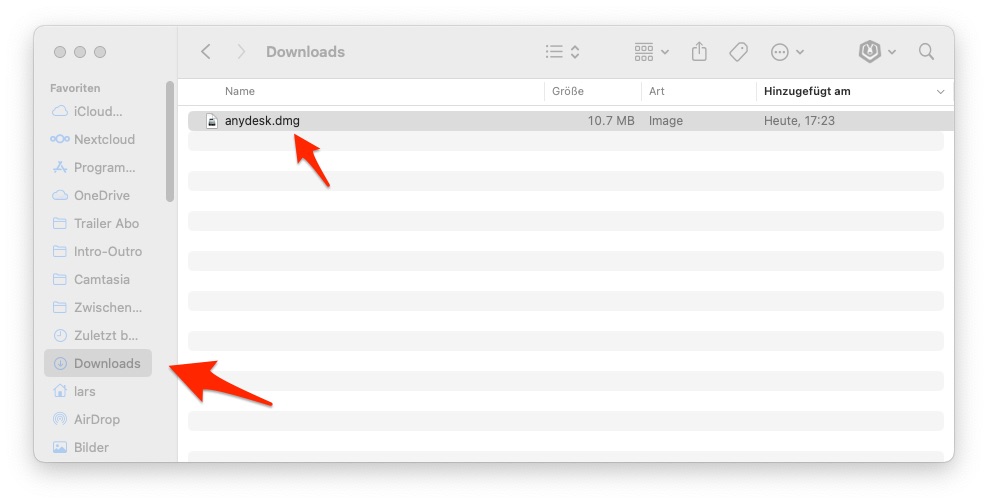Viewport: 988px width, 504px height.
Task: Sort by the Name column header
Action: [x=240, y=91]
